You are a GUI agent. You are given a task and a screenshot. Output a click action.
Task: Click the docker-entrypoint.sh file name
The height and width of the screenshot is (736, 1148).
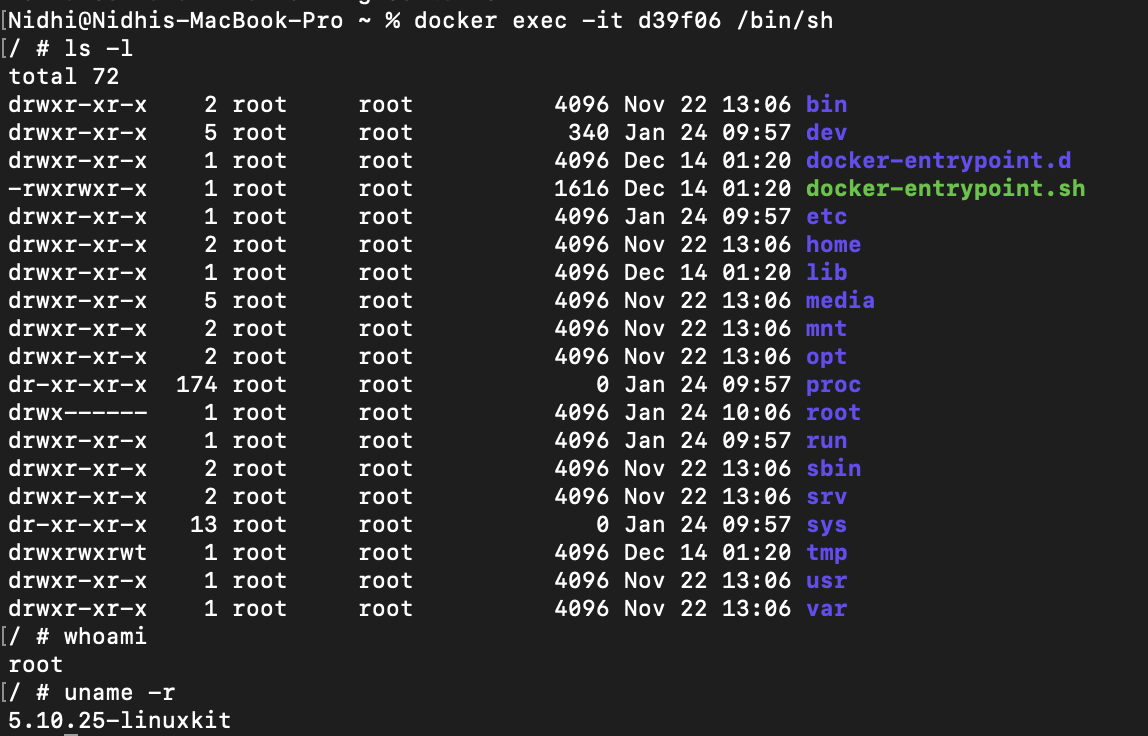click(x=945, y=189)
